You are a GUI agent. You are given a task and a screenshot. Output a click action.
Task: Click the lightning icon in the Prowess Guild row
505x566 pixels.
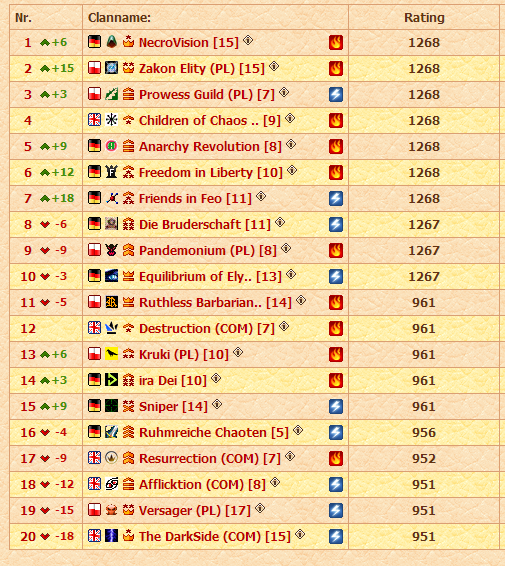pyautogui.click(x=336, y=95)
